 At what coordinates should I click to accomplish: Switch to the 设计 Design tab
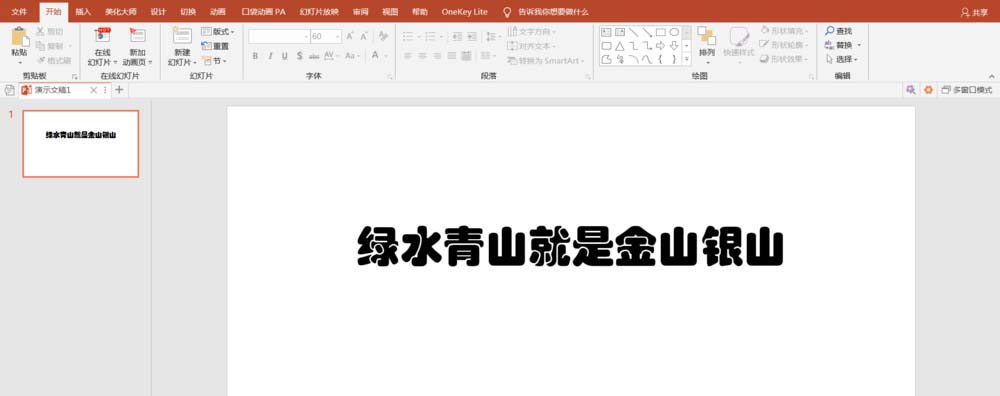click(158, 11)
